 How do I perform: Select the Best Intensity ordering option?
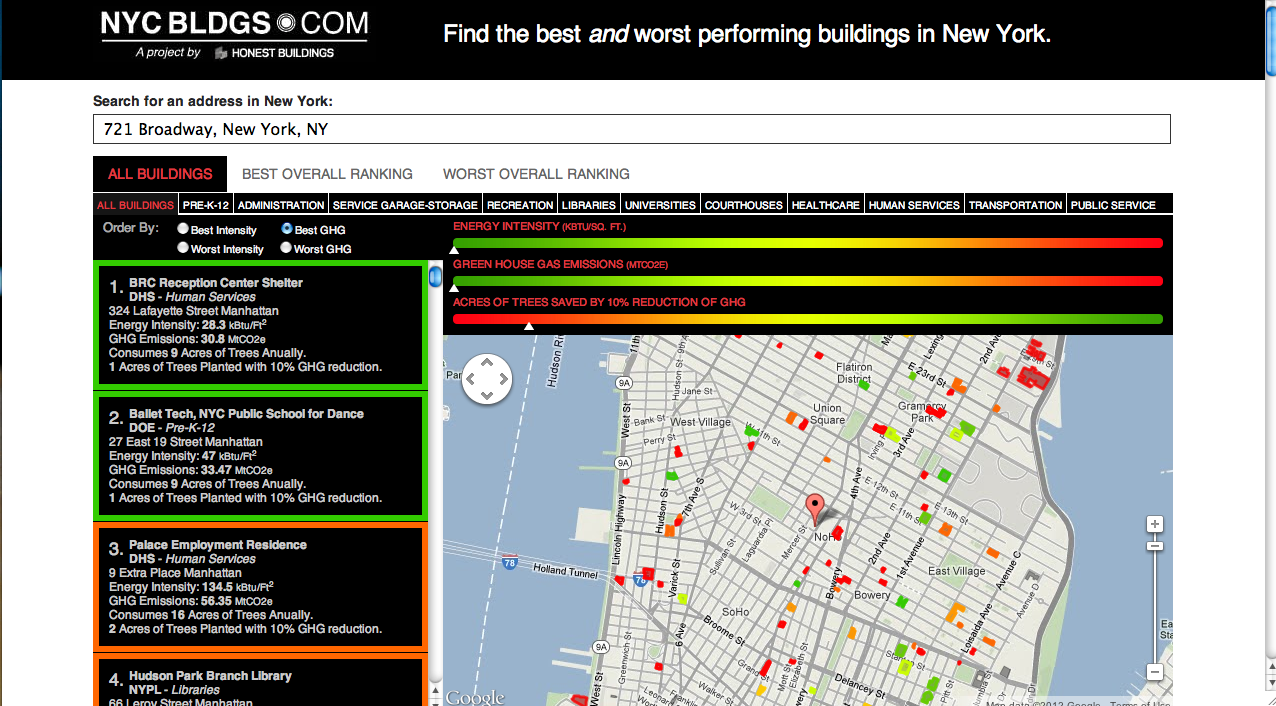tap(183, 229)
